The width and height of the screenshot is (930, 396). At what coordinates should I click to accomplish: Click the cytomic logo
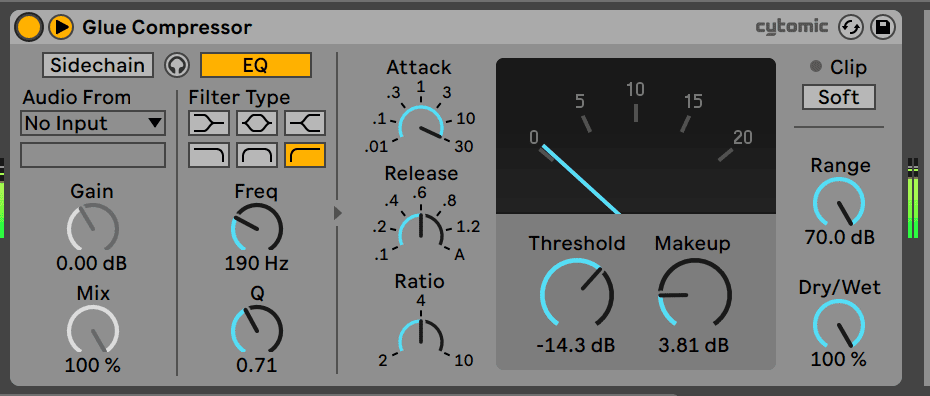tap(792, 27)
